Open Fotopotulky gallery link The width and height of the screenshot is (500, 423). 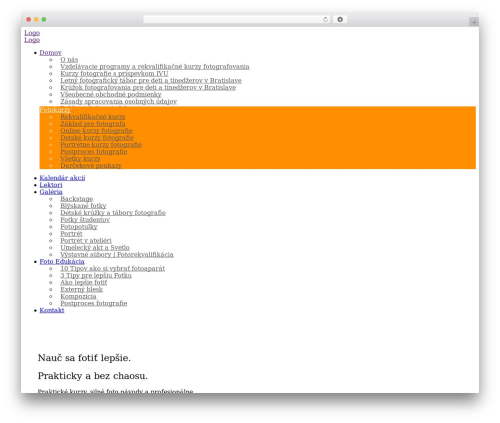click(x=79, y=227)
